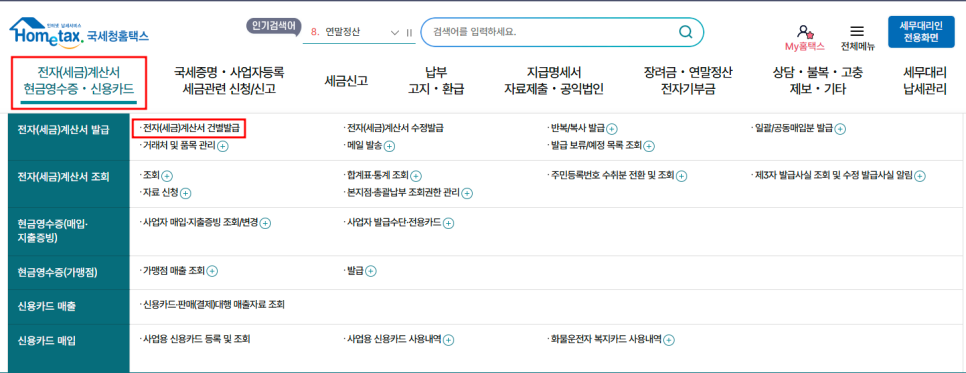Click the search magnifier icon

pyautogui.click(x=685, y=31)
